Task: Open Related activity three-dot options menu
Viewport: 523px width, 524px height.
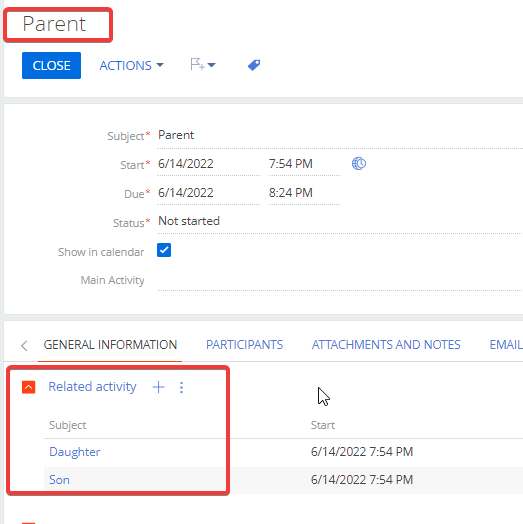Action: 181,387
